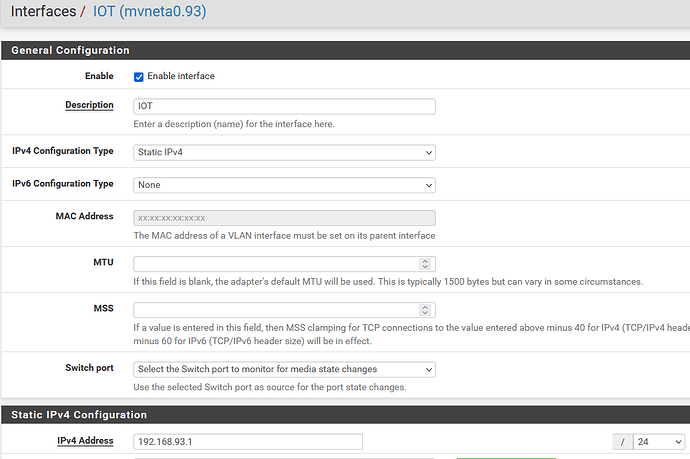Open the Switch port dropdown

coord(284,369)
